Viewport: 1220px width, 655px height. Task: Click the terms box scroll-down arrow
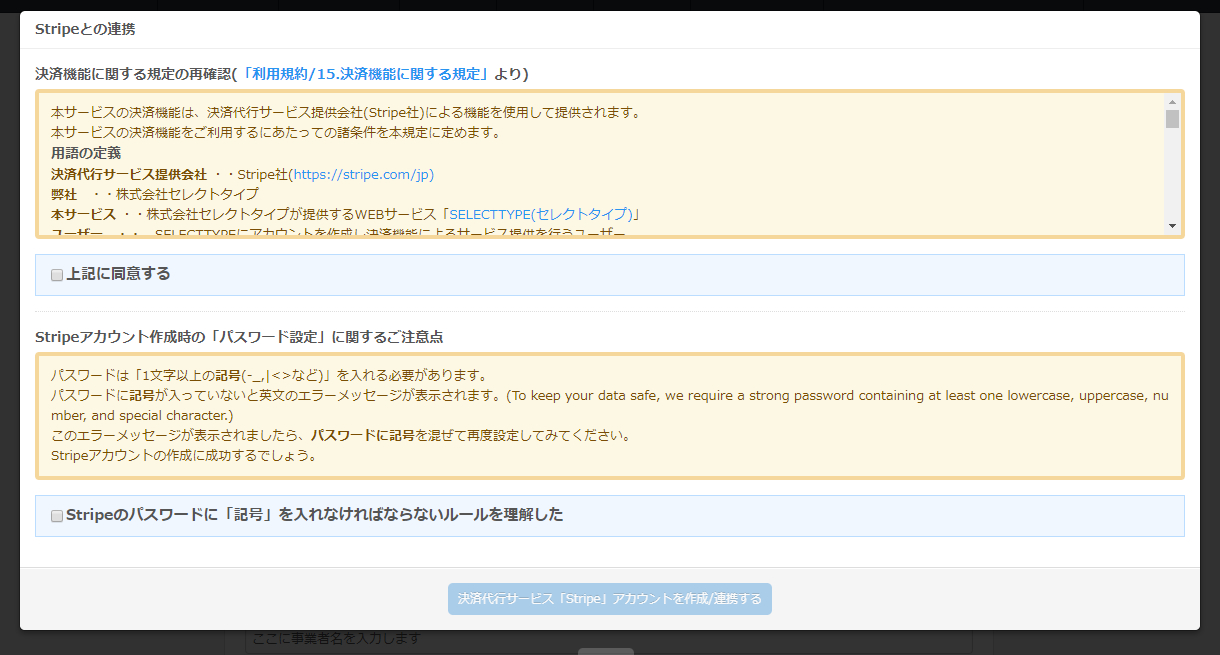[1172, 226]
